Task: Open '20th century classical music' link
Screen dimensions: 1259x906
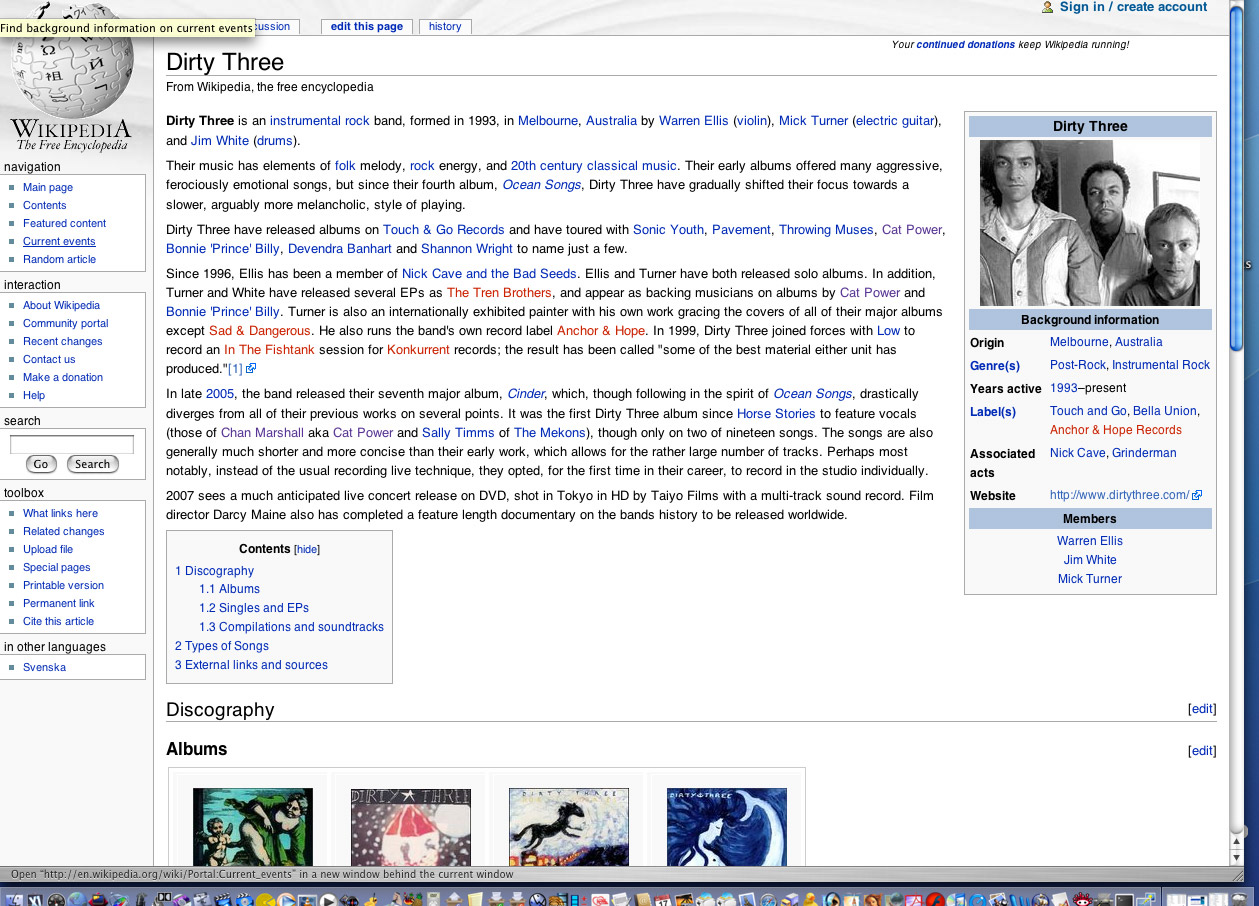Action: 594,166
